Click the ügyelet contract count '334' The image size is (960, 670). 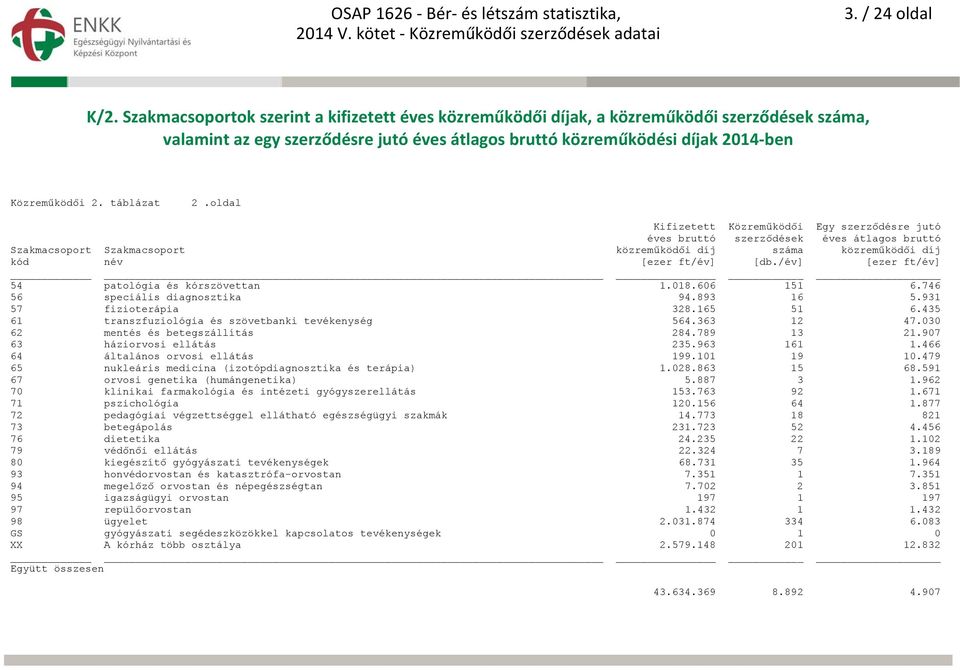[793, 522]
